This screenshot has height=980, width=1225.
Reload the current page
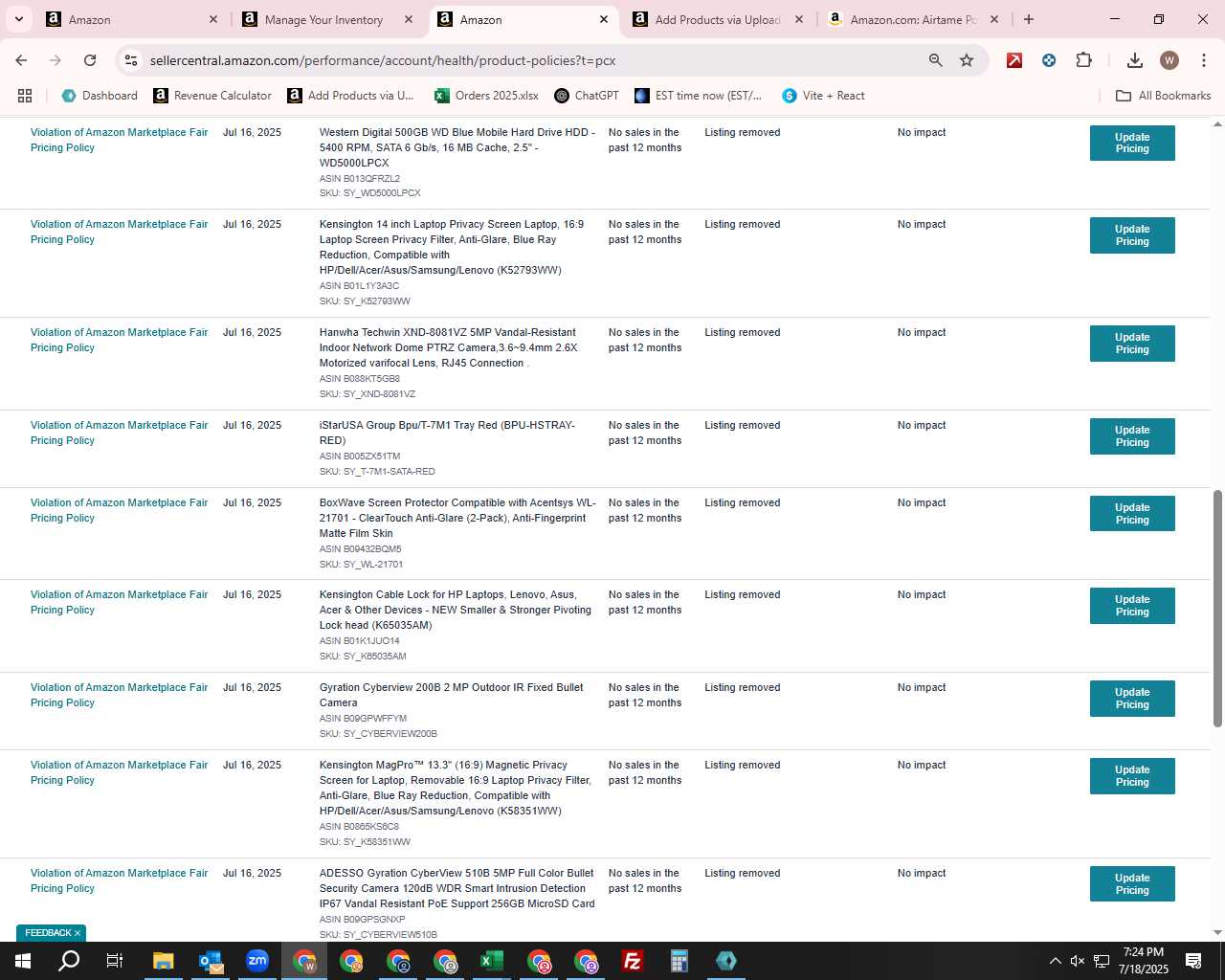coord(90,60)
